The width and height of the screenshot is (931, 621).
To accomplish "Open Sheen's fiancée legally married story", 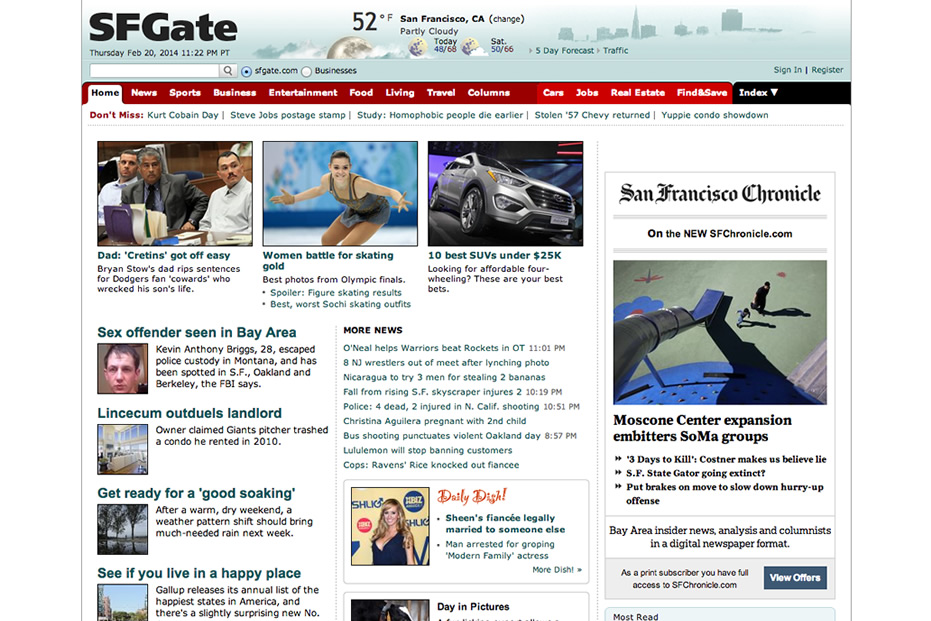I will pos(505,524).
